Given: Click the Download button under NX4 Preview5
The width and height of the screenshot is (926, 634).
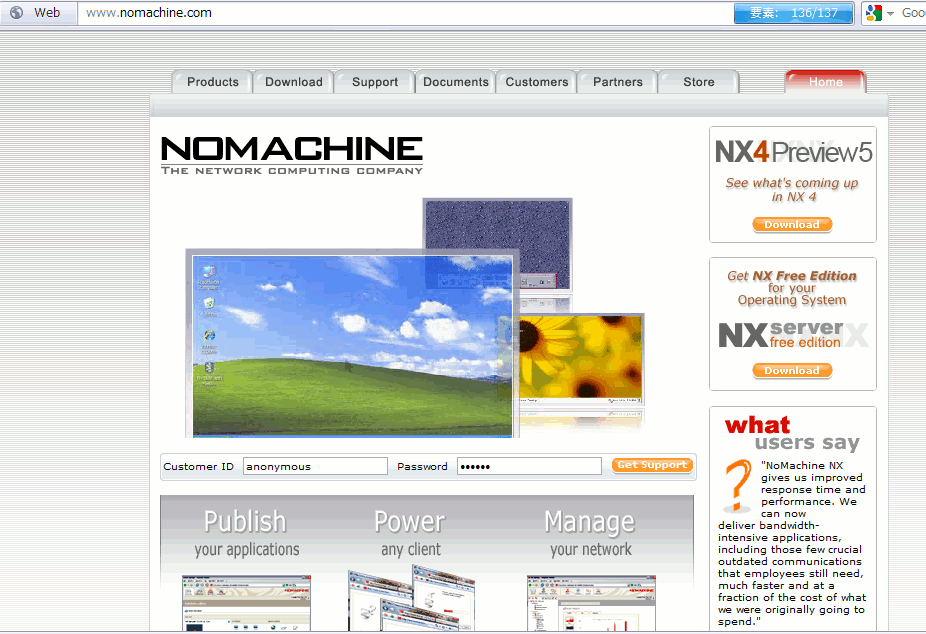Looking at the screenshot, I should pyautogui.click(x=792, y=224).
